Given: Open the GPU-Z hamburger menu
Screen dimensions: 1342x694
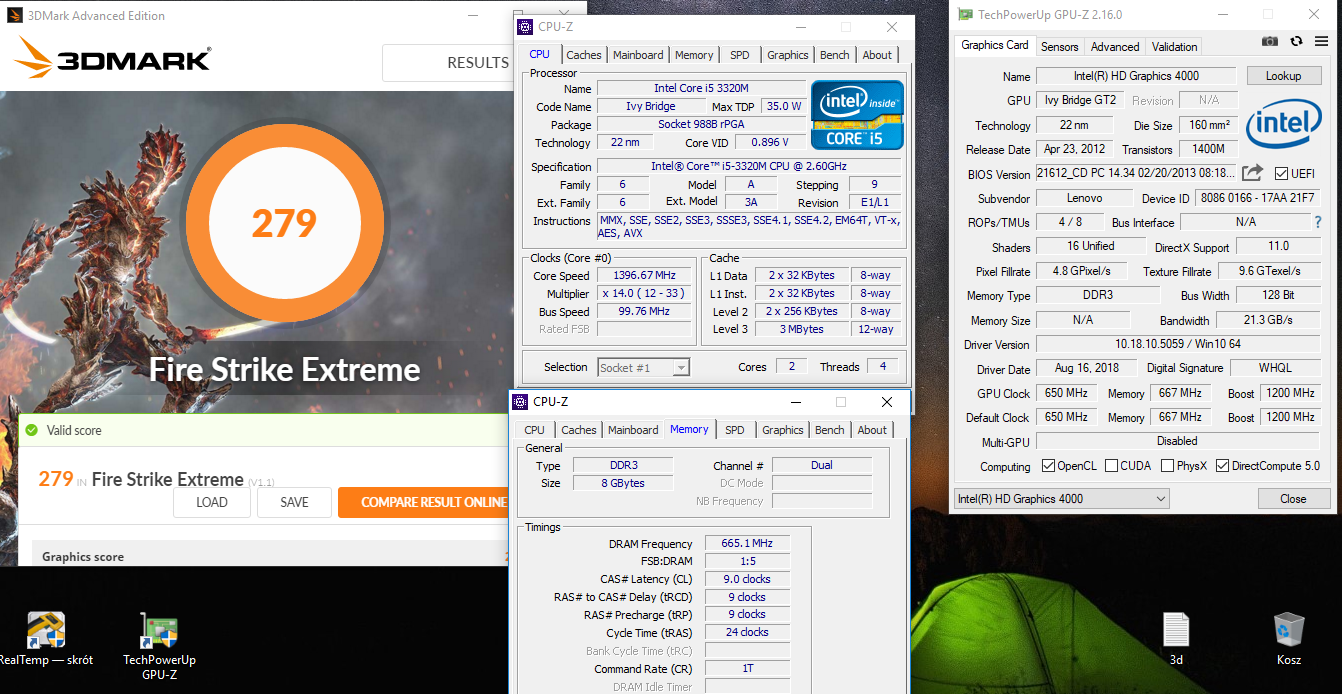Looking at the screenshot, I should [x=1323, y=41].
